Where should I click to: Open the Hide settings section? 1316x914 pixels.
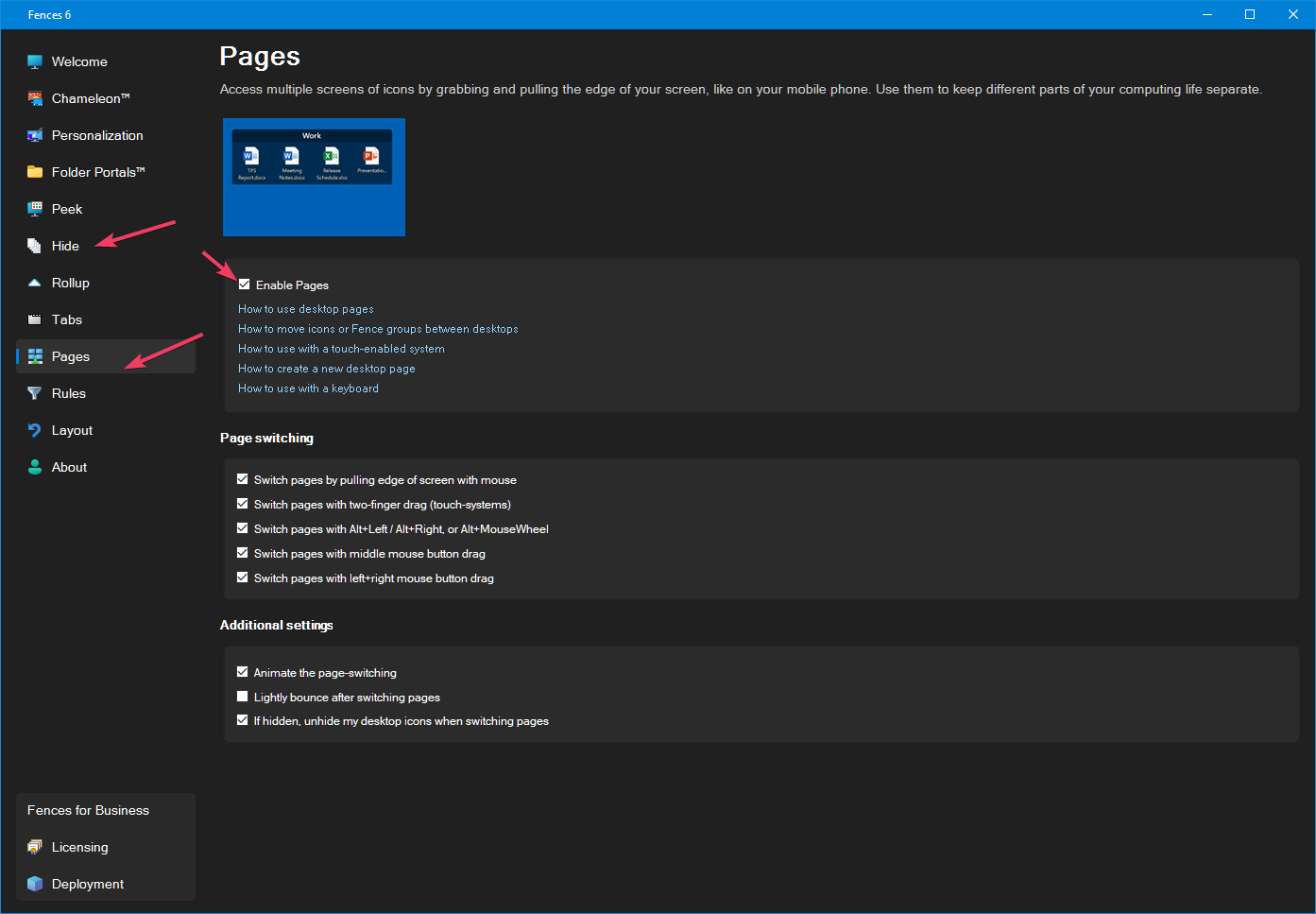[65, 246]
